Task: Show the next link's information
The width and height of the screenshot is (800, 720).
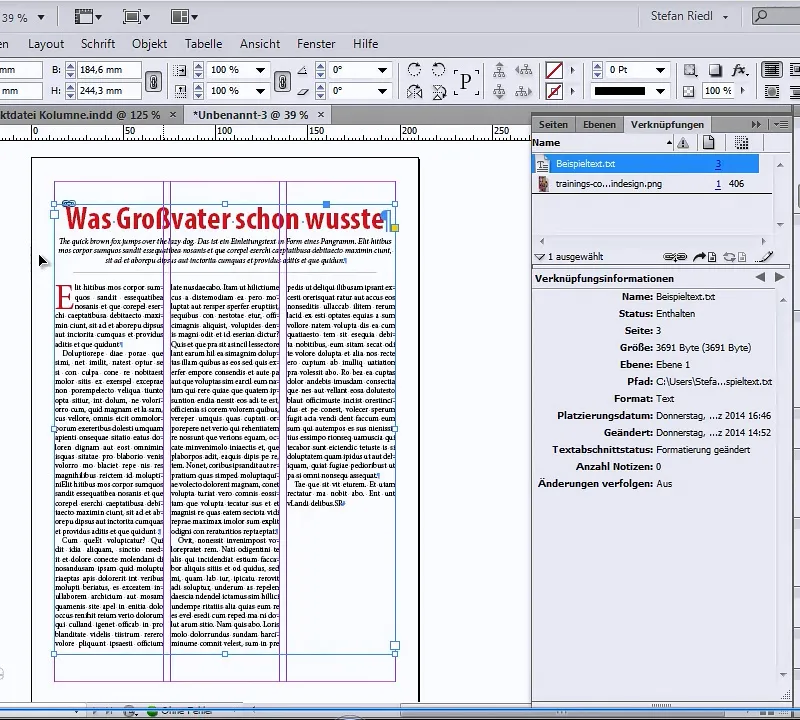Action: [779, 277]
